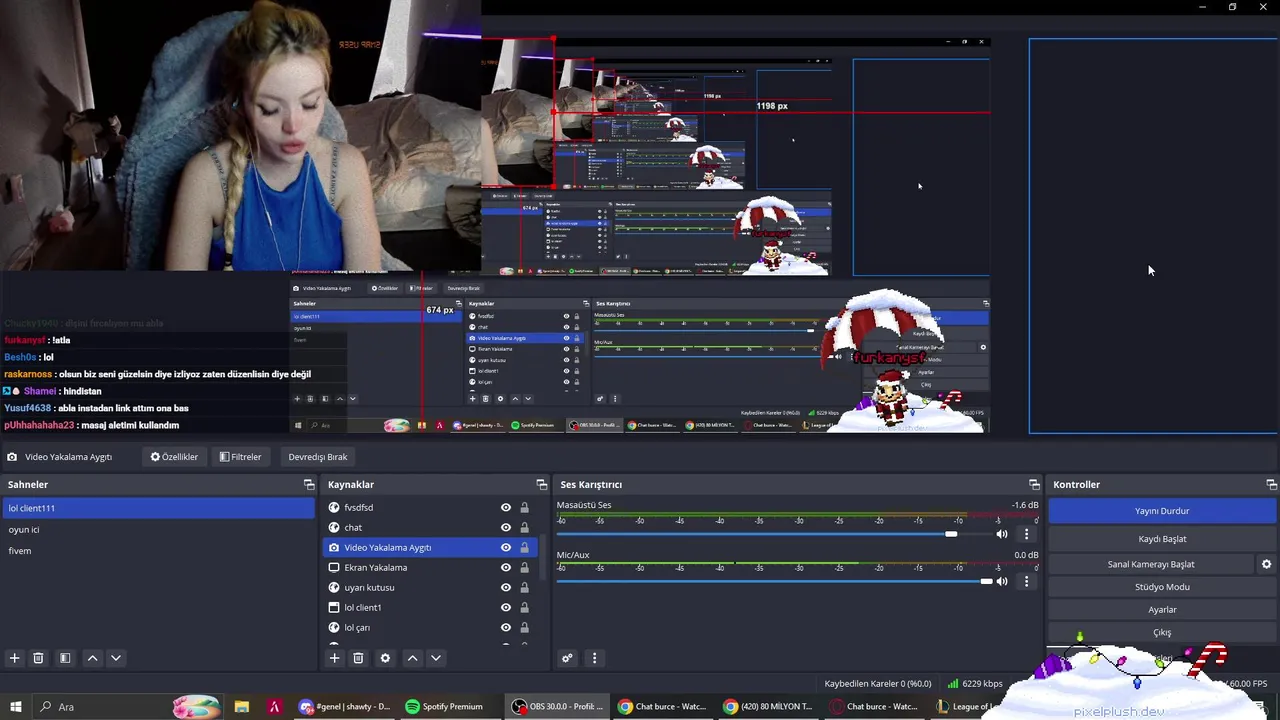Stop streaming with Yayını Durdur
Image resolution: width=1280 pixels, height=720 pixels.
(1162, 511)
